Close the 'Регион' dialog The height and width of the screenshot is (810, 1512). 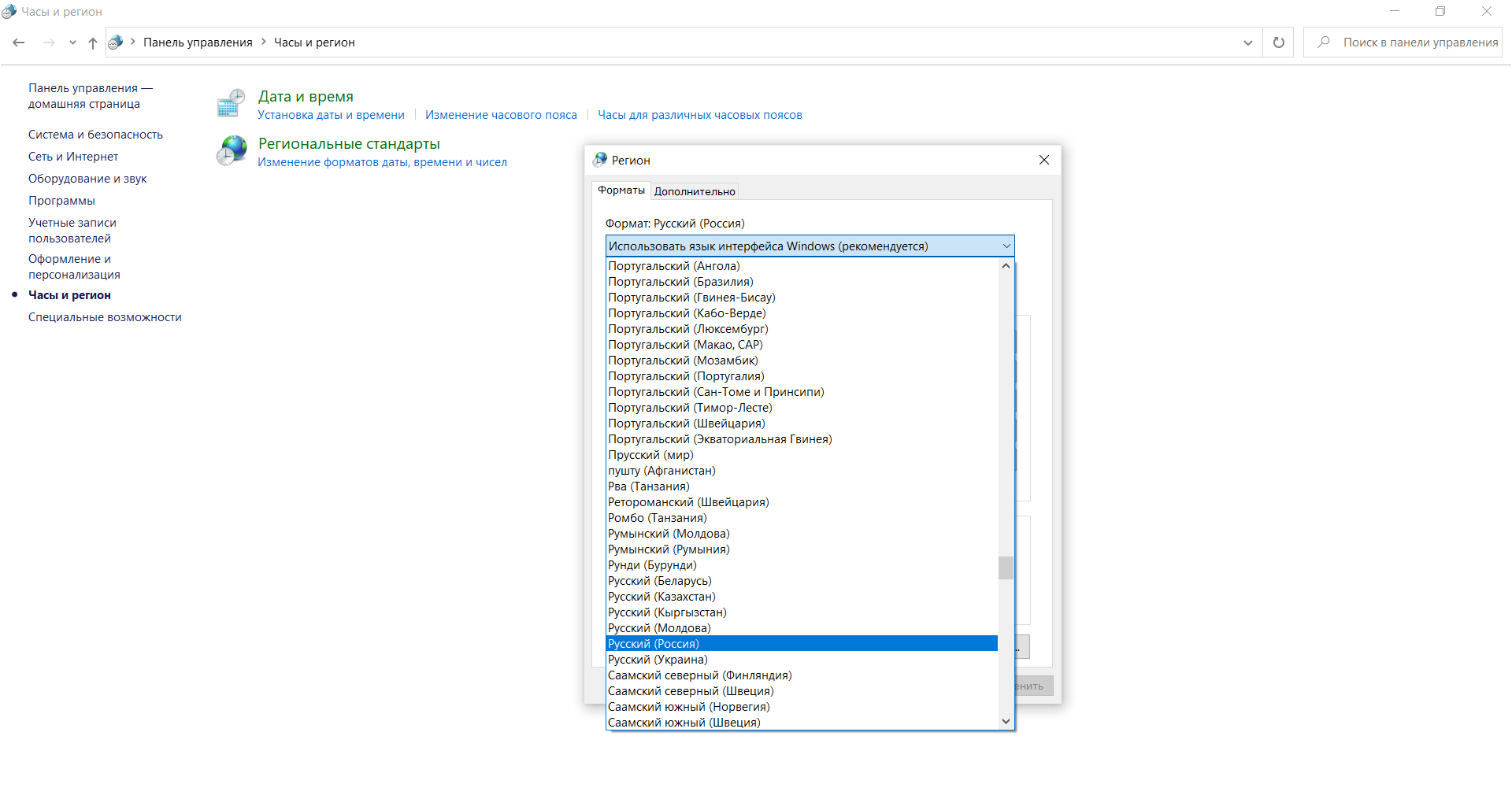point(1044,160)
